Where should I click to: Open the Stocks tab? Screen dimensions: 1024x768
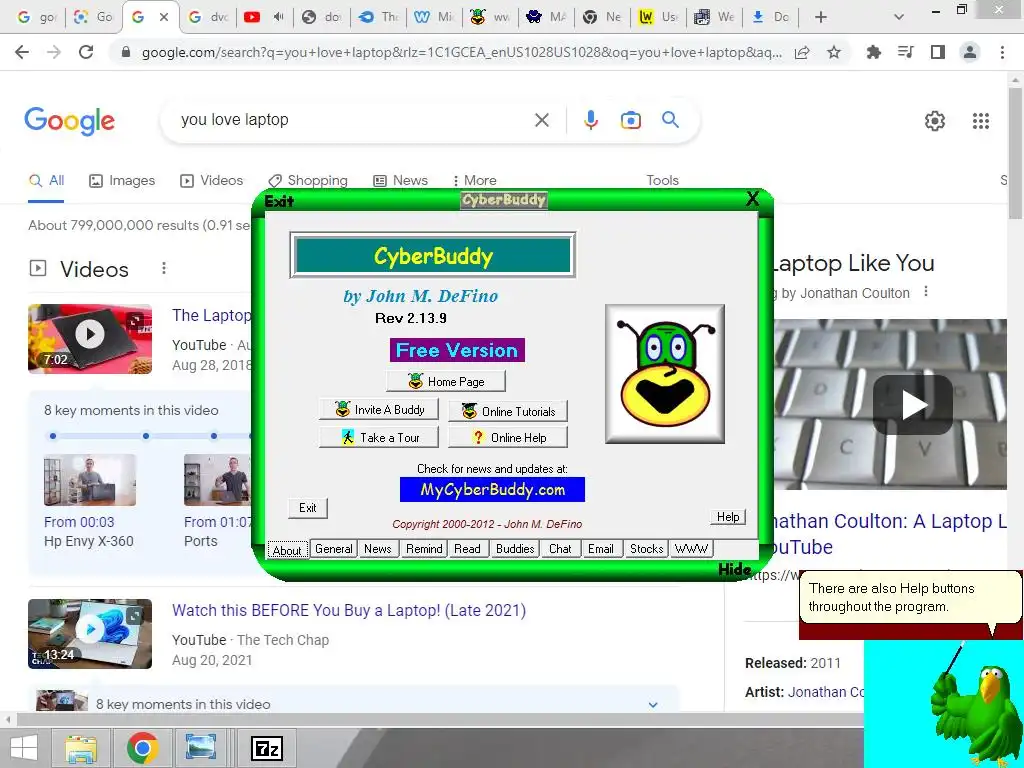click(646, 549)
